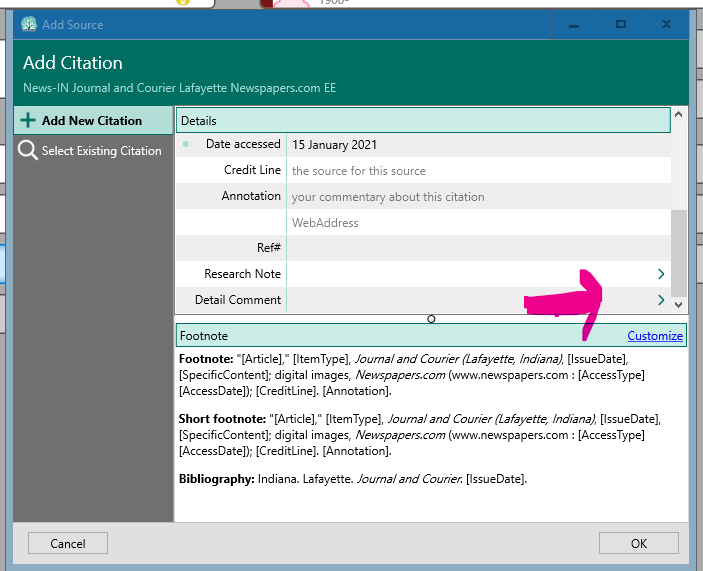Open the Detail Comment editor arrow
The height and width of the screenshot is (571, 703).
click(660, 300)
